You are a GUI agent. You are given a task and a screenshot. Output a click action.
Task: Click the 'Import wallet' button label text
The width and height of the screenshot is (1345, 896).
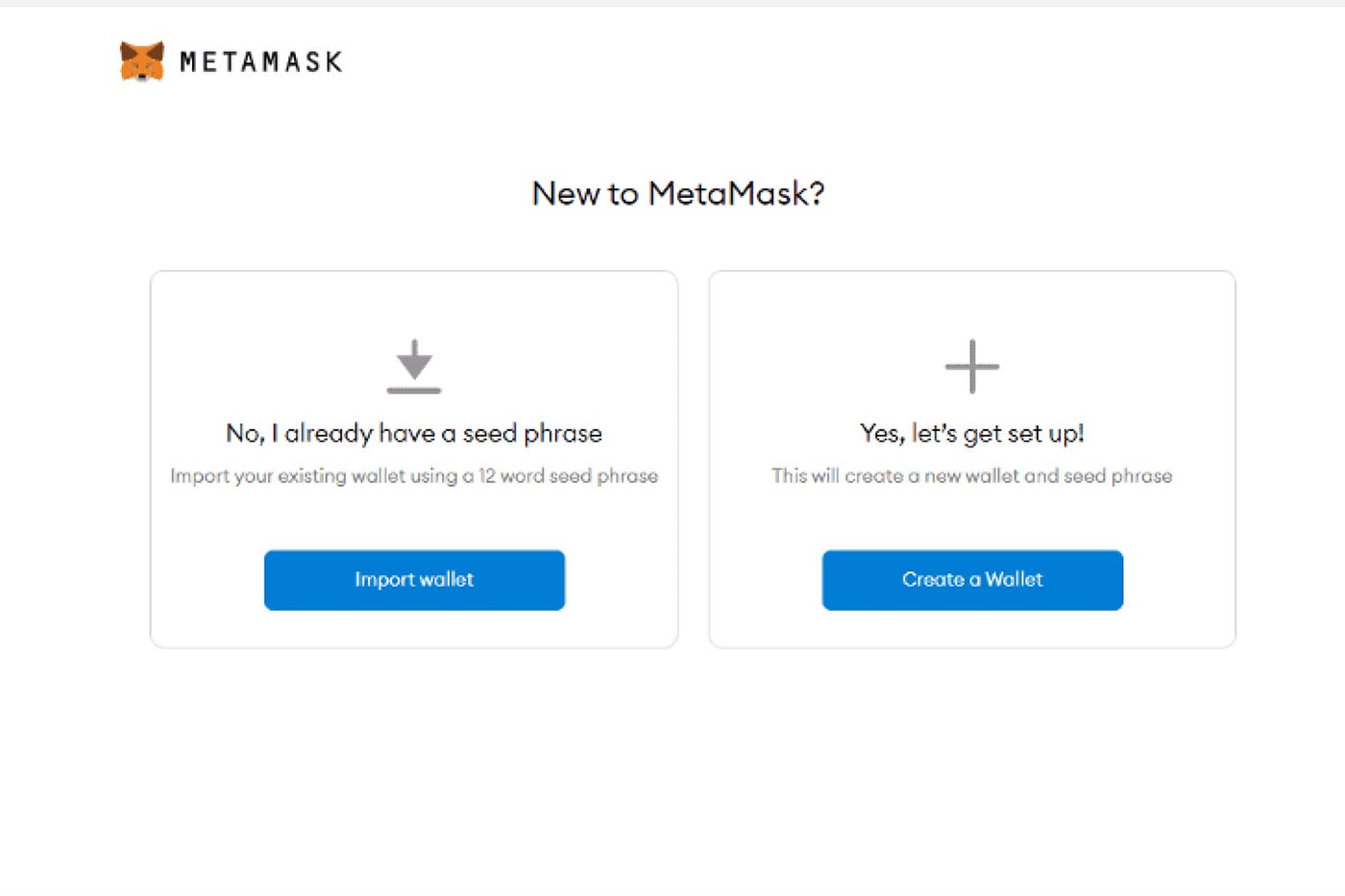414,579
